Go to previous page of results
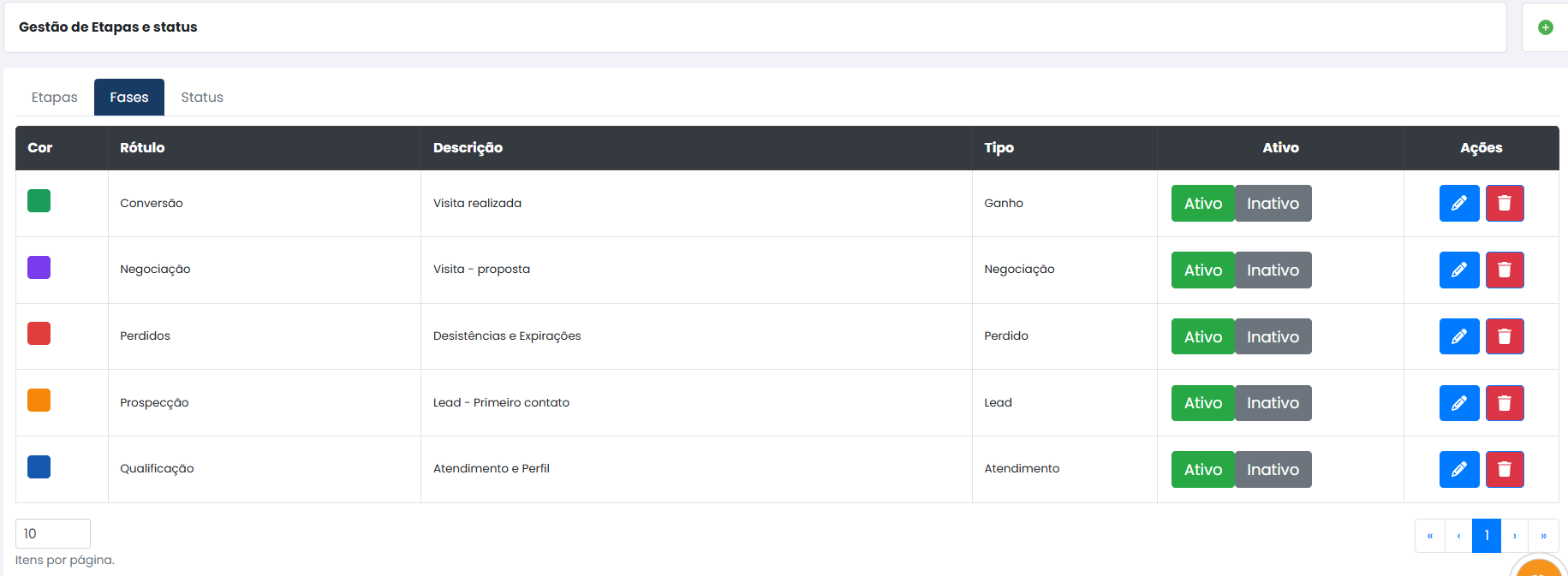 1458,536
